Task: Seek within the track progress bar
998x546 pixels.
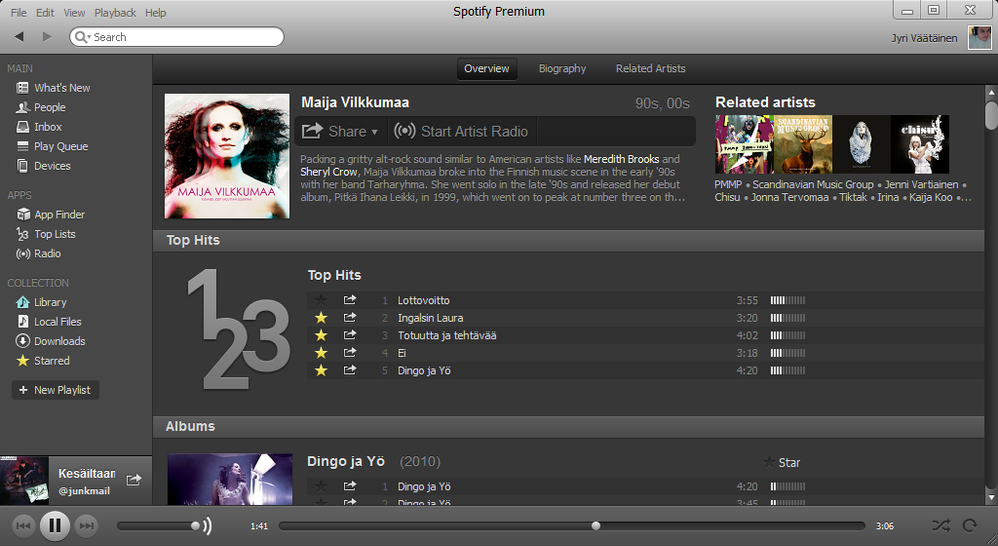Action: [x=572, y=526]
